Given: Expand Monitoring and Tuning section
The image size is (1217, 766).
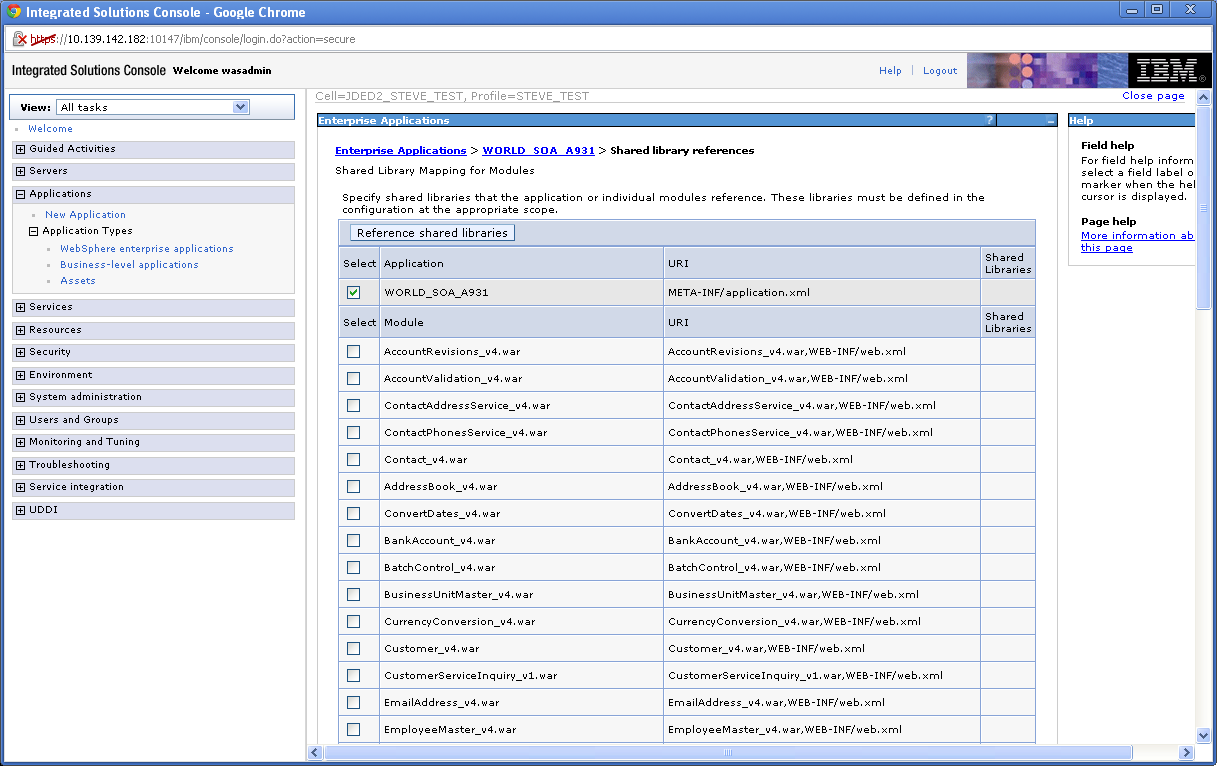Looking at the screenshot, I should click(20, 442).
